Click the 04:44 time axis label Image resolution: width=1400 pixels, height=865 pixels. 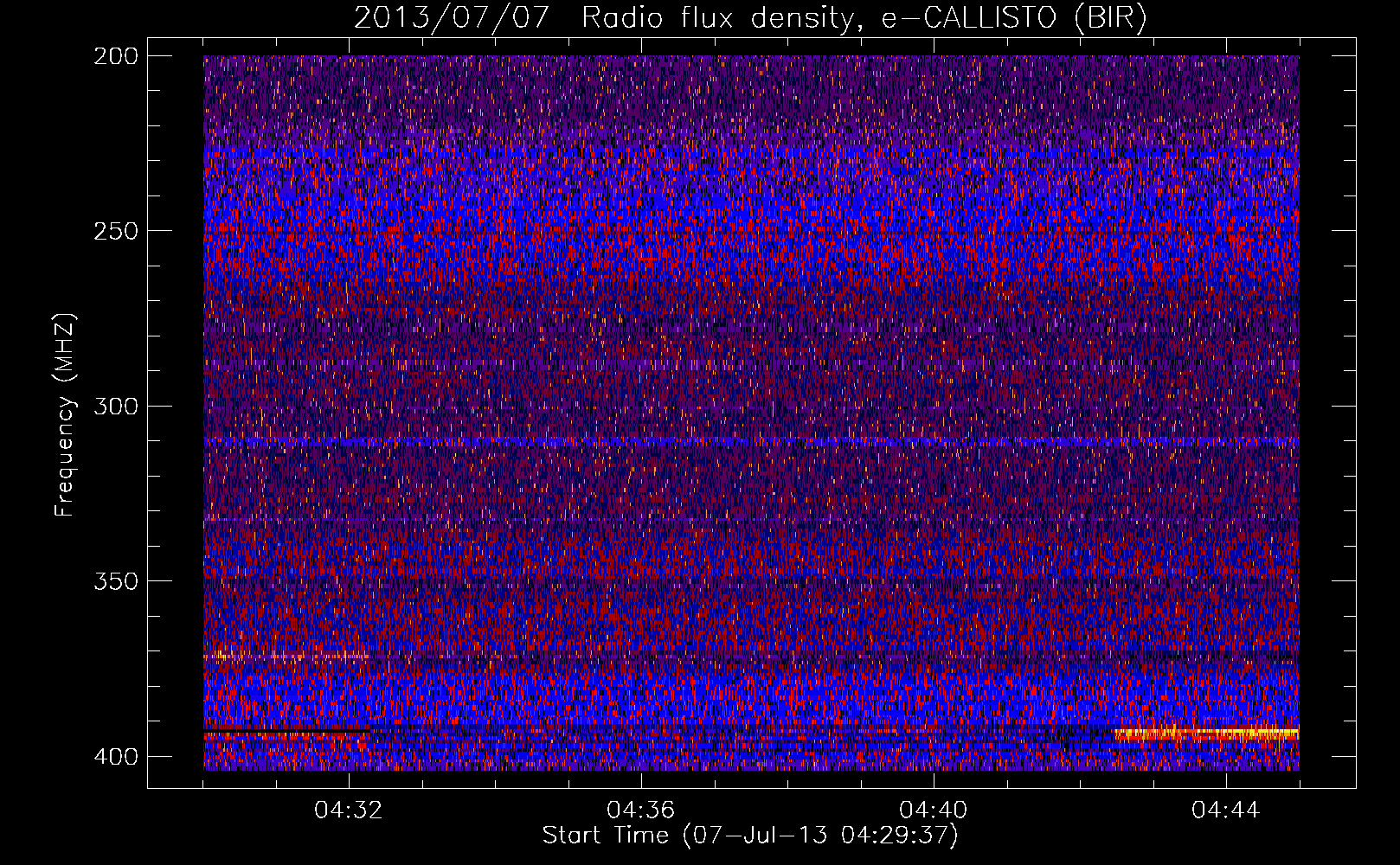click(x=1226, y=811)
